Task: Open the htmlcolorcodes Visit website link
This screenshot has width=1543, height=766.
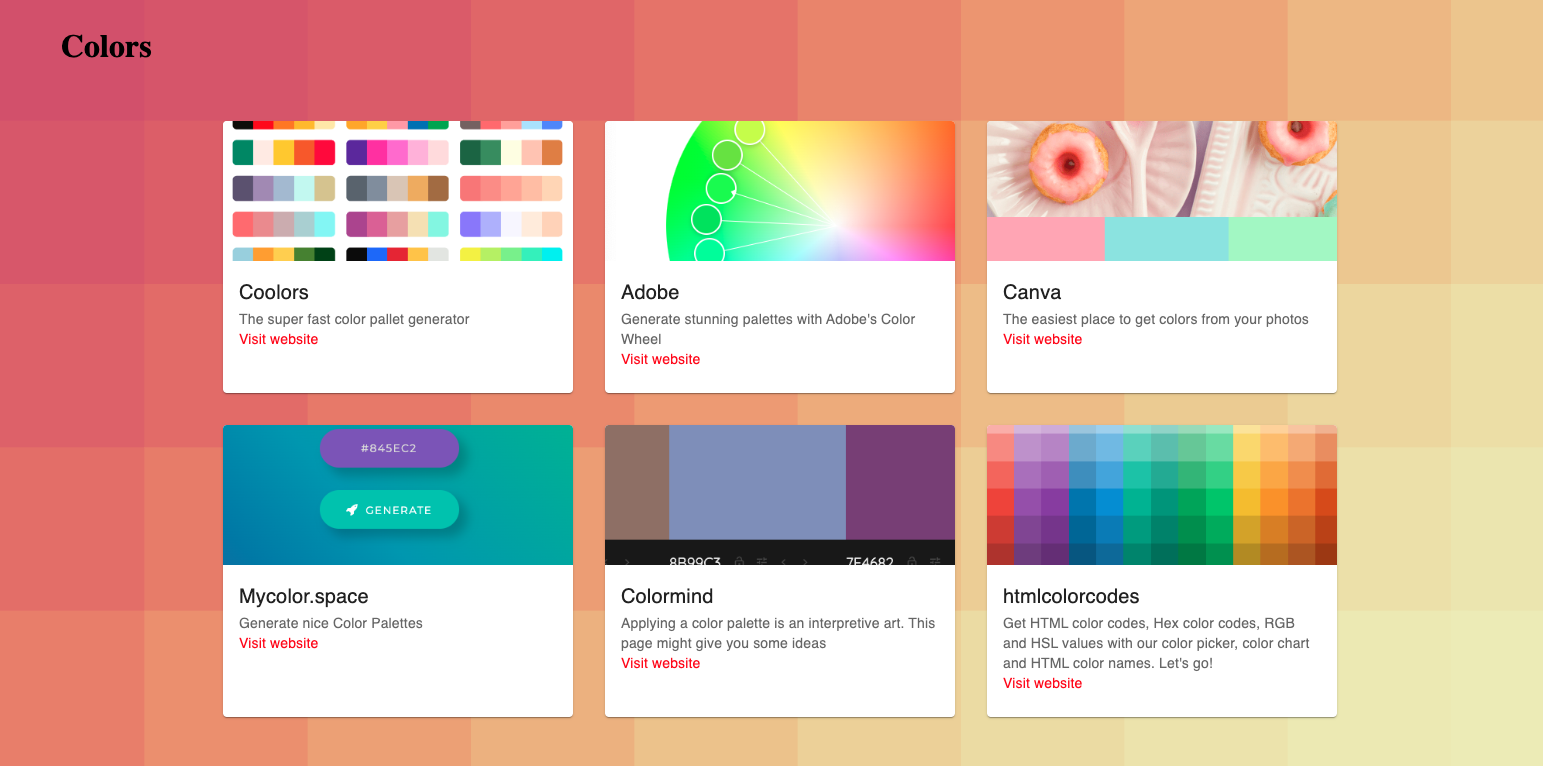Action: tap(1042, 683)
